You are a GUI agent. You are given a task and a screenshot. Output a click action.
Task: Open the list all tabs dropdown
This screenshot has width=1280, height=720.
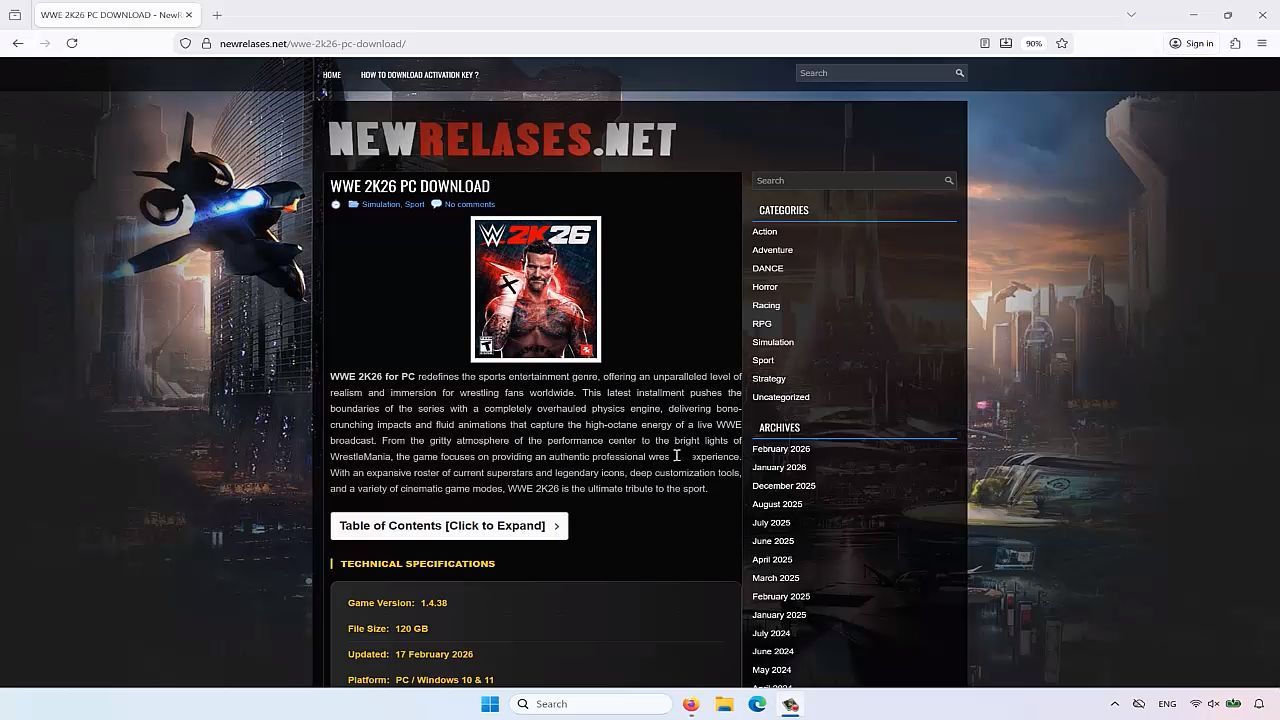1131,15
